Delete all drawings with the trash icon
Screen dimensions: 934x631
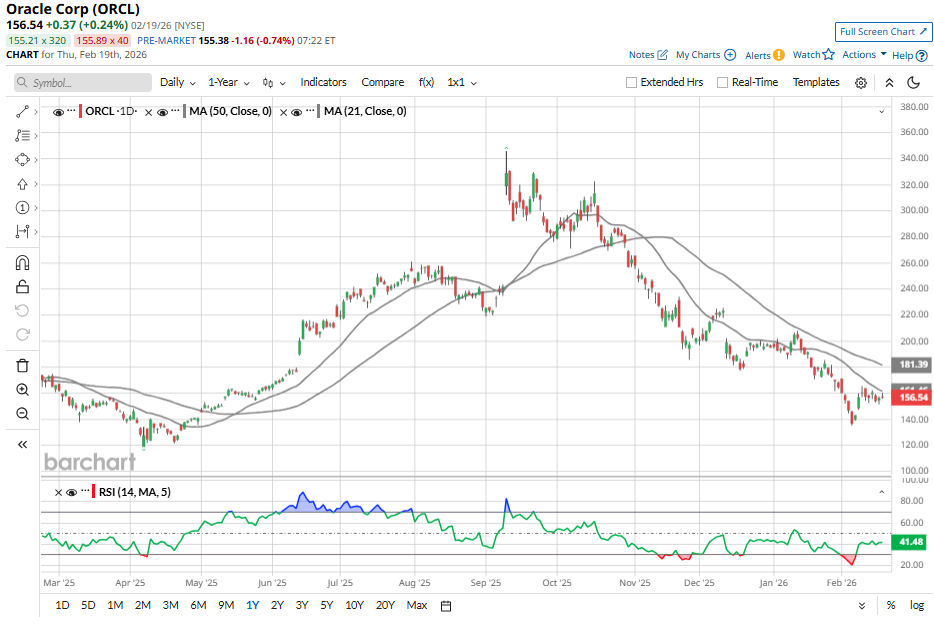[20, 364]
